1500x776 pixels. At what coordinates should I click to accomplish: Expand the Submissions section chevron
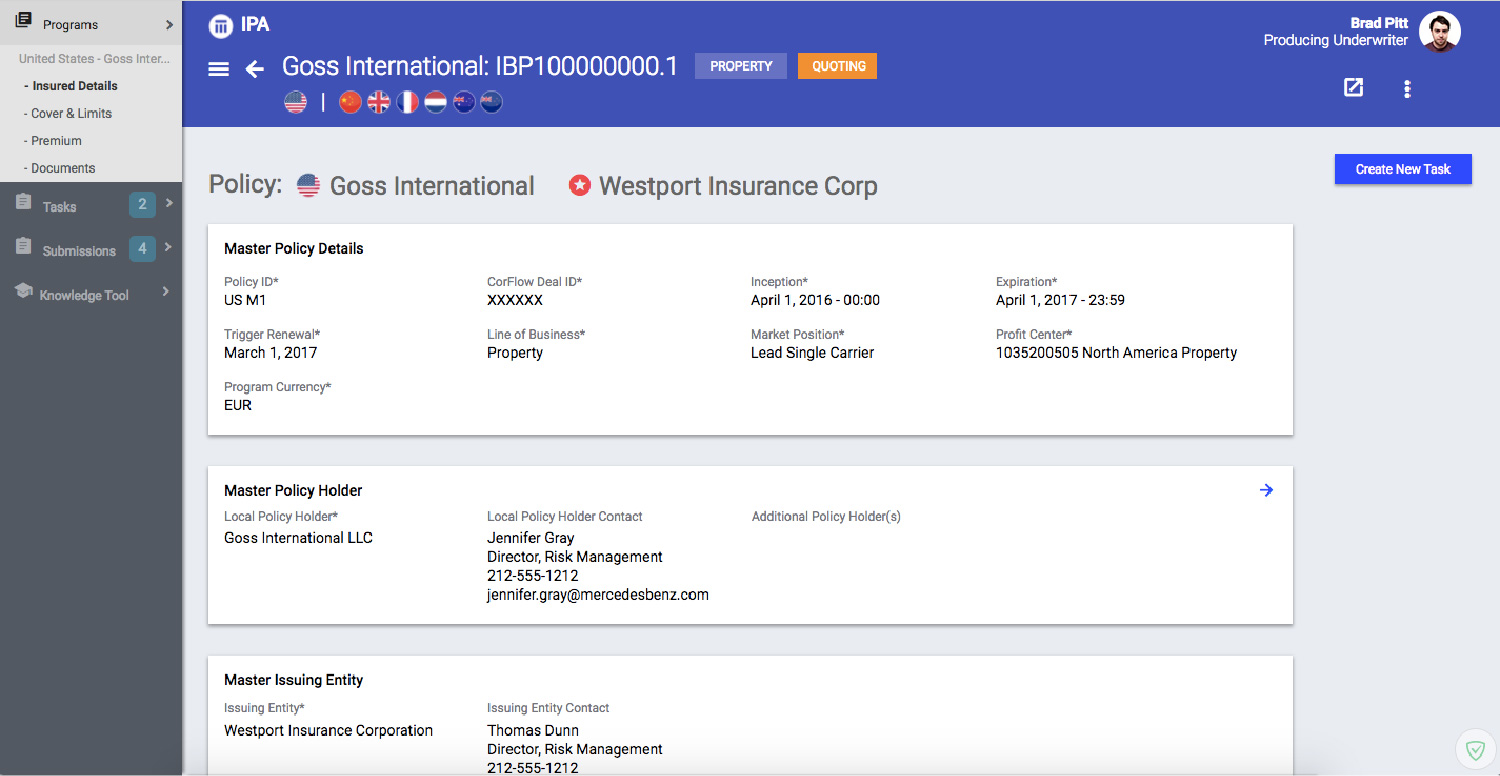(169, 246)
